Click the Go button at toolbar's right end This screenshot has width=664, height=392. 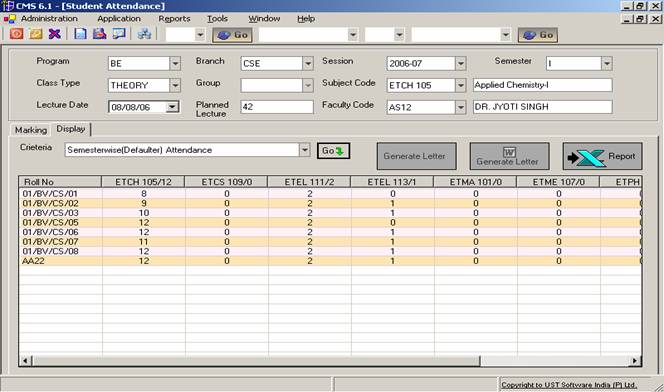tap(538, 35)
